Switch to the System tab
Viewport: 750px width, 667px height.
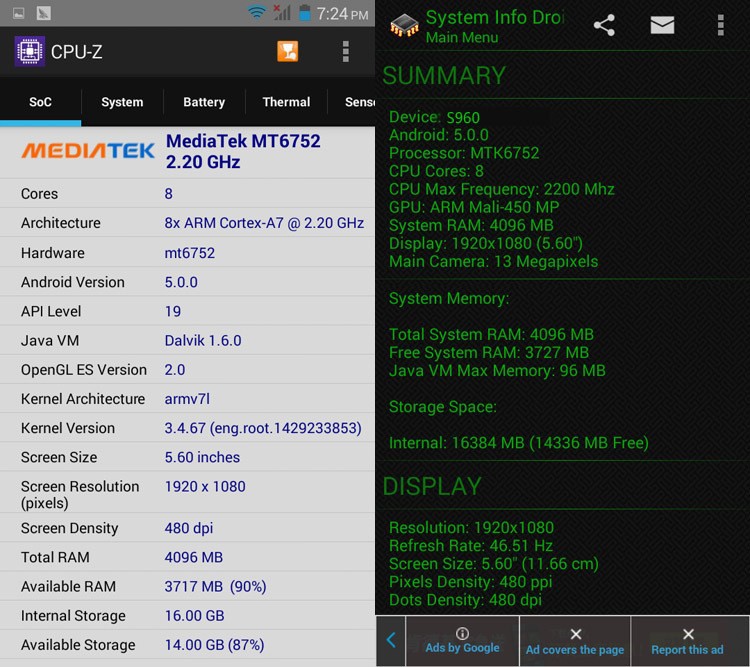(x=122, y=102)
